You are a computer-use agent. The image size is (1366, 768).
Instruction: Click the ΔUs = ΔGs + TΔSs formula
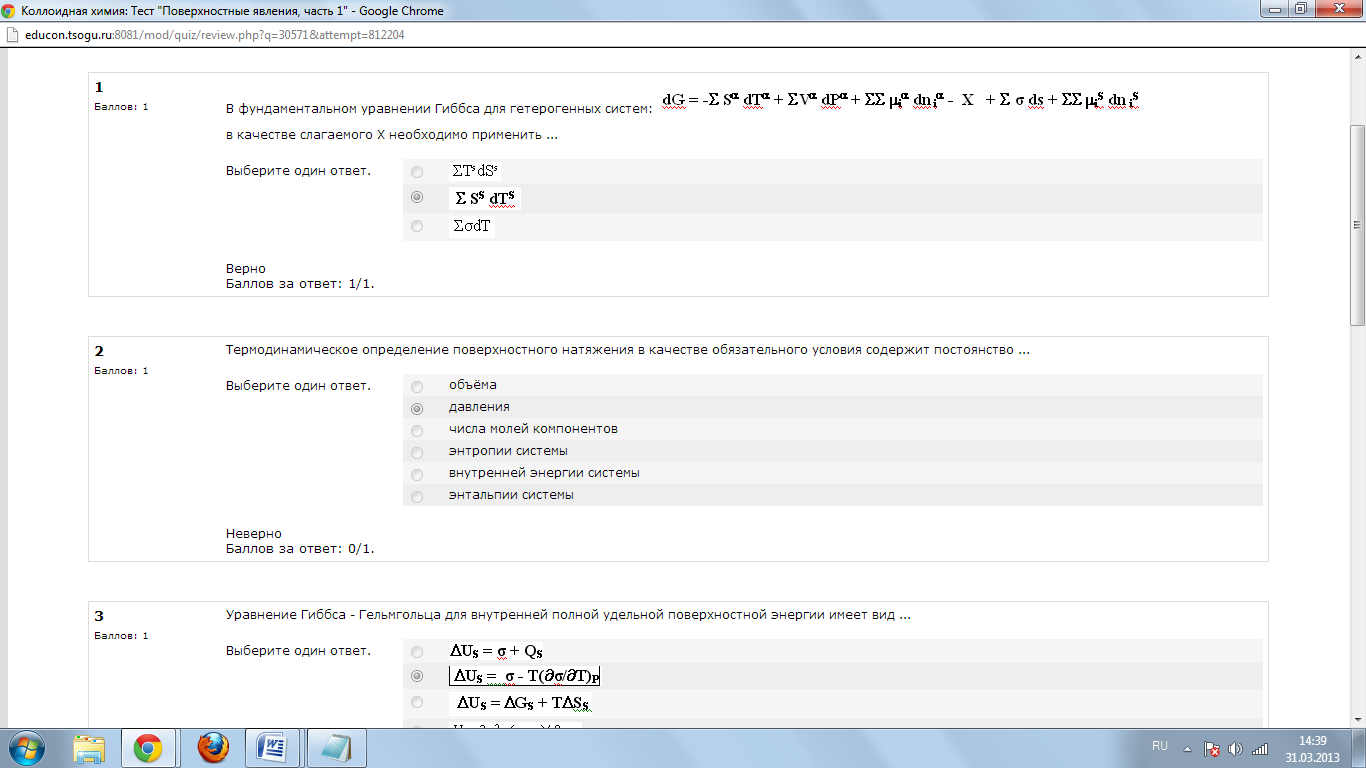click(x=524, y=703)
